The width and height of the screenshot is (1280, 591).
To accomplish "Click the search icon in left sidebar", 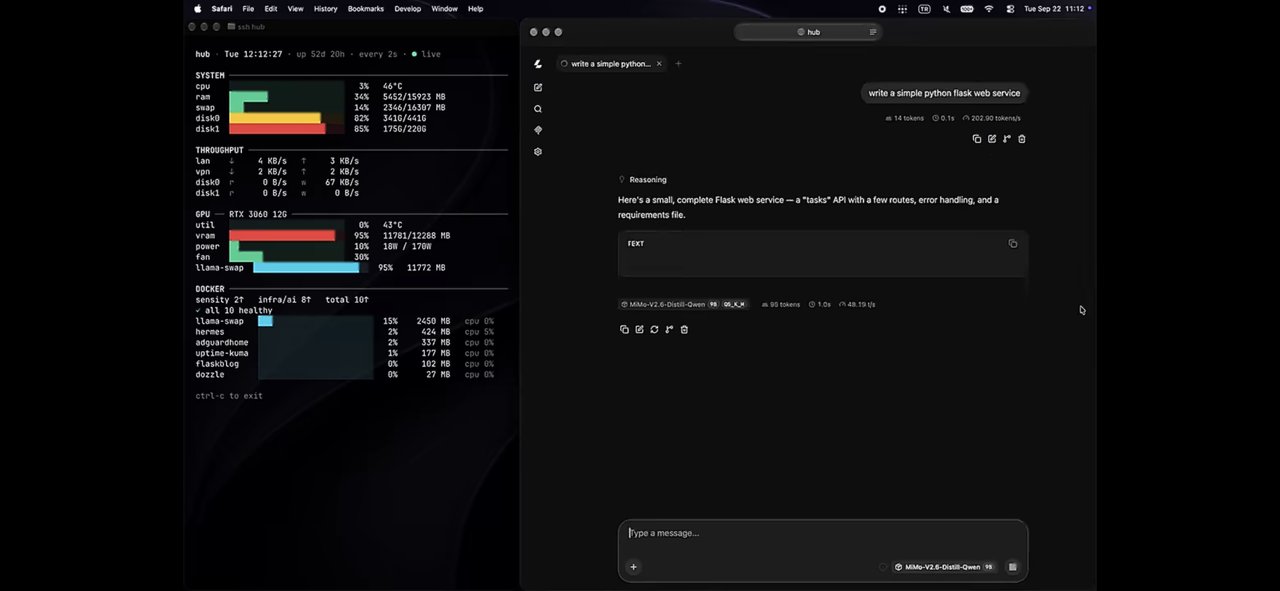I will (538, 109).
